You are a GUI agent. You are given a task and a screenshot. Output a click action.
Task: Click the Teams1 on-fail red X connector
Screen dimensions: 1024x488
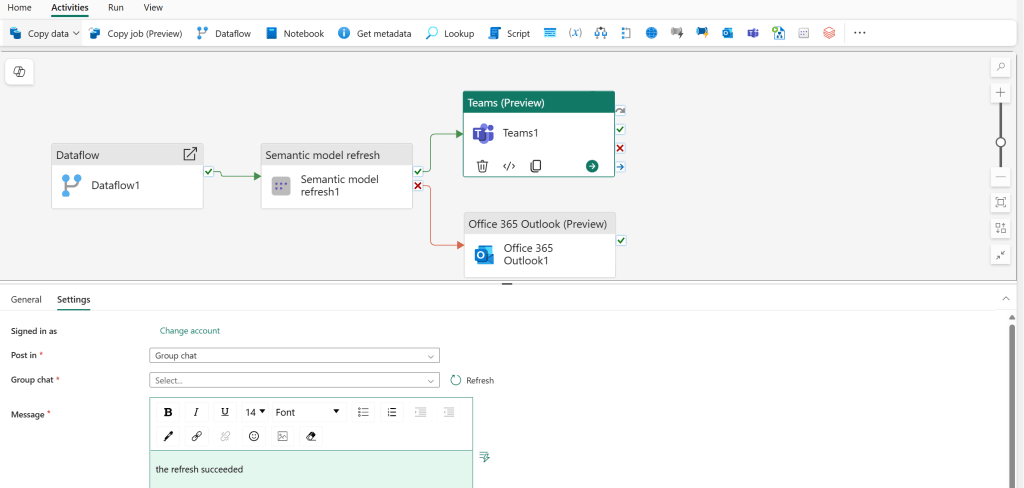pos(620,148)
